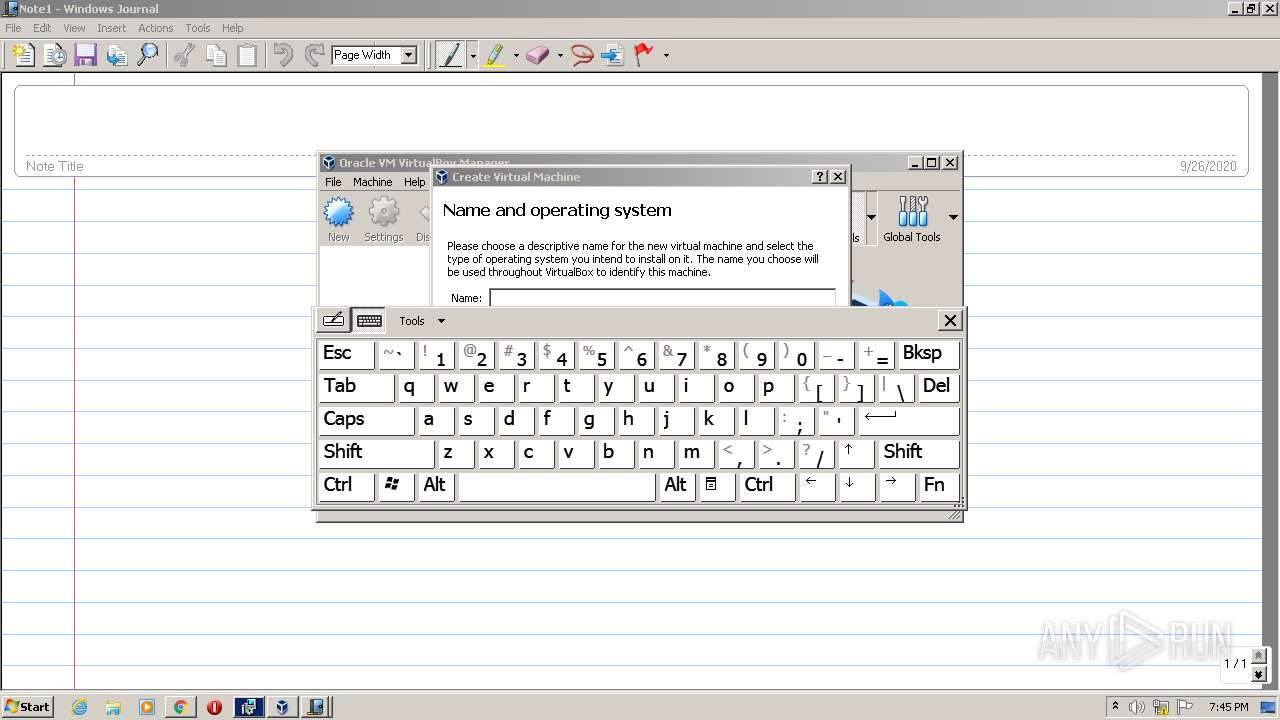Toggle Caps key on on-screen keyboard
The image size is (1280, 720).
pyautogui.click(x=367, y=420)
